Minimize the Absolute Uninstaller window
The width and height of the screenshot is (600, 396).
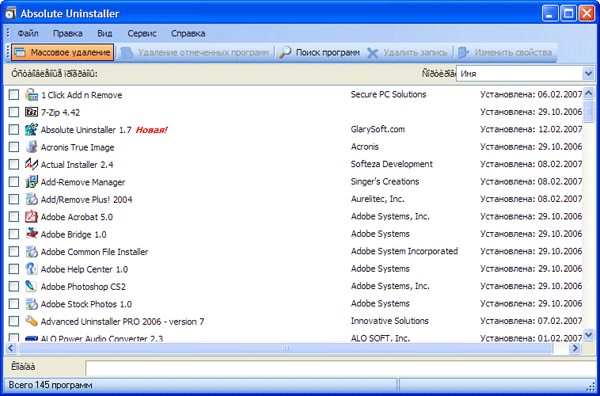click(550, 13)
